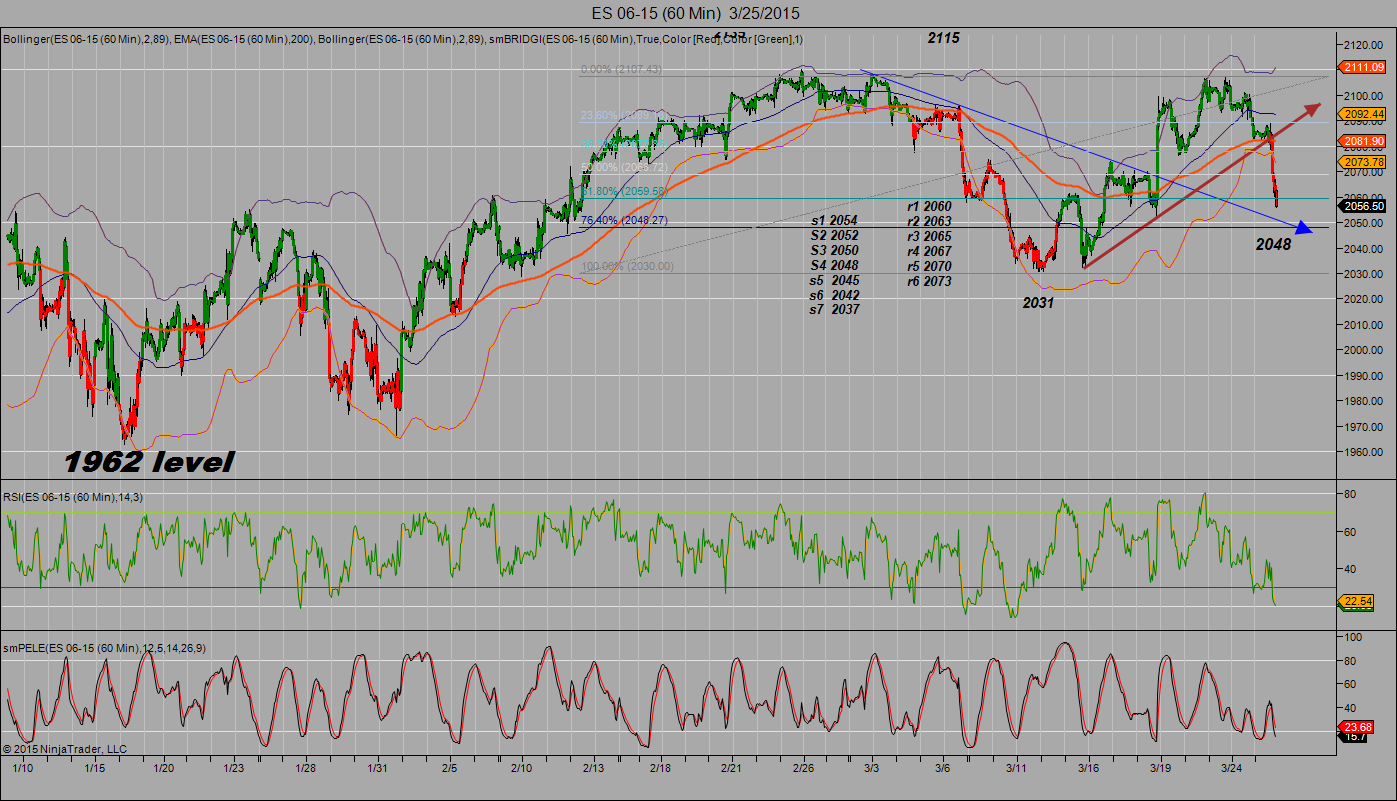Image resolution: width=1397 pixels, height=801 pixels.
Task: Select the 'S4 2048' support label
Action: tap(834, 265)
